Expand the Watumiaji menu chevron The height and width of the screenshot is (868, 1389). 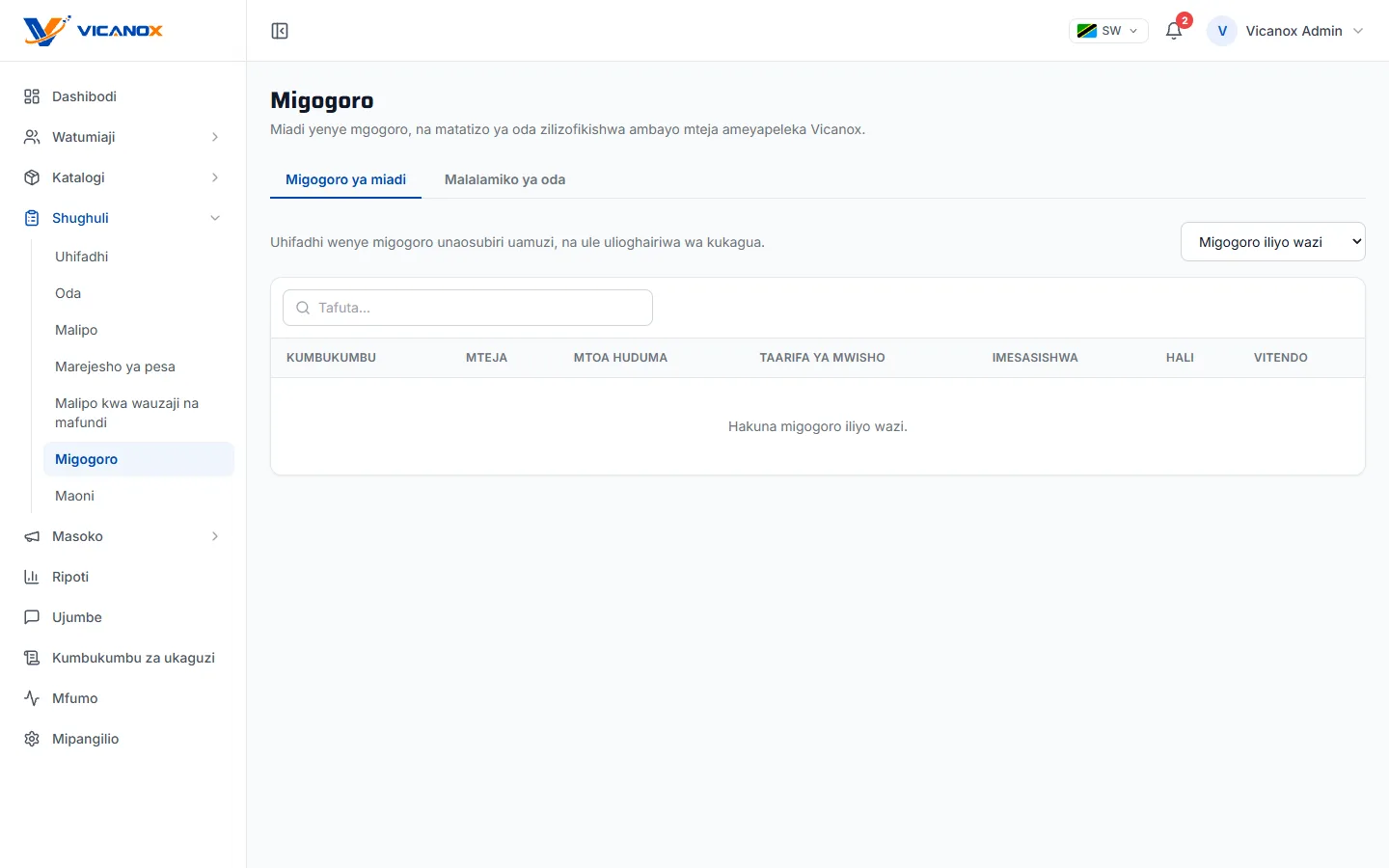(x=215, y=137)
